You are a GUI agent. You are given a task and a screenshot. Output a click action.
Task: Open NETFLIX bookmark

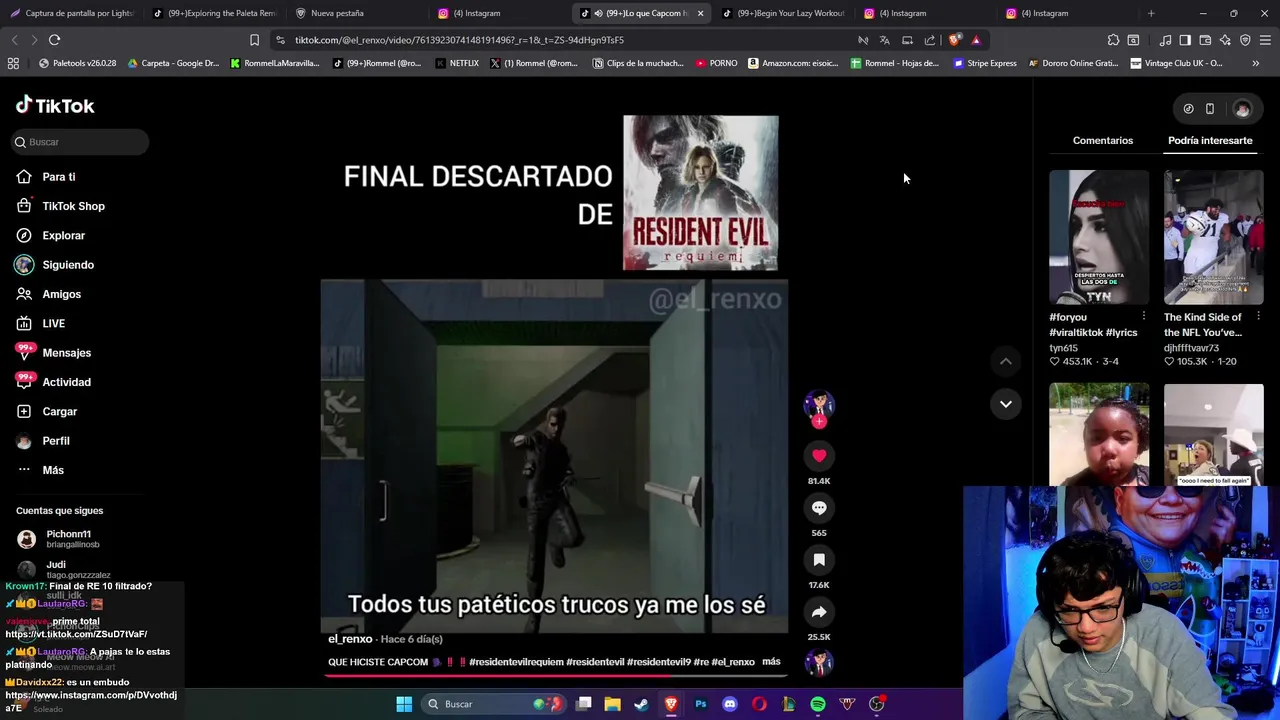click(x=457, y=63)
